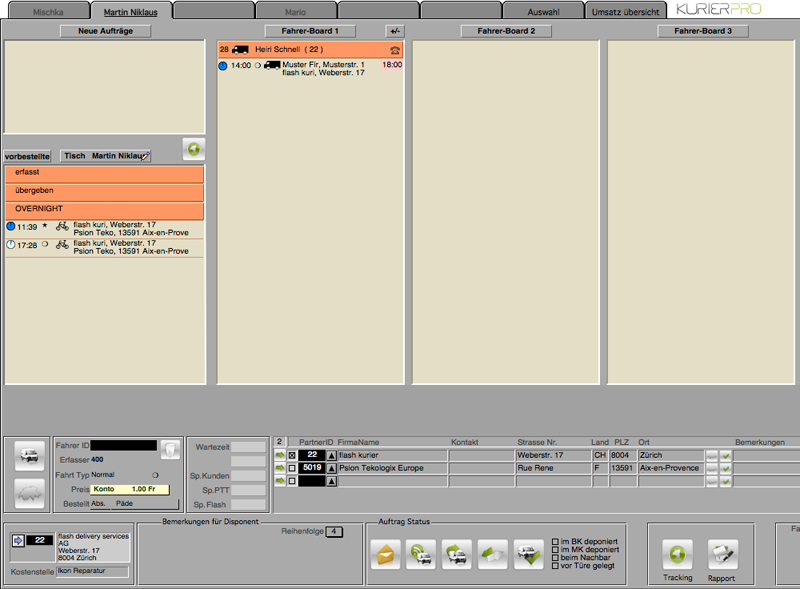800x589 pixels.
Task: Toggle the checkbox in the empty partner row
Action: pyautogui.click(x=292, y=481)
